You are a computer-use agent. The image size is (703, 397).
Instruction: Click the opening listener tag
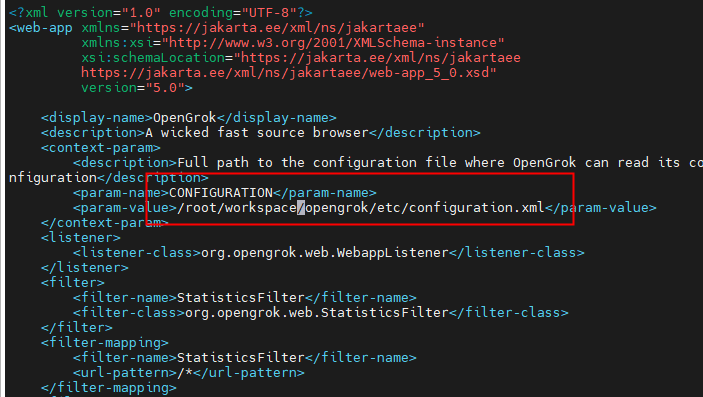coord(81,237)
